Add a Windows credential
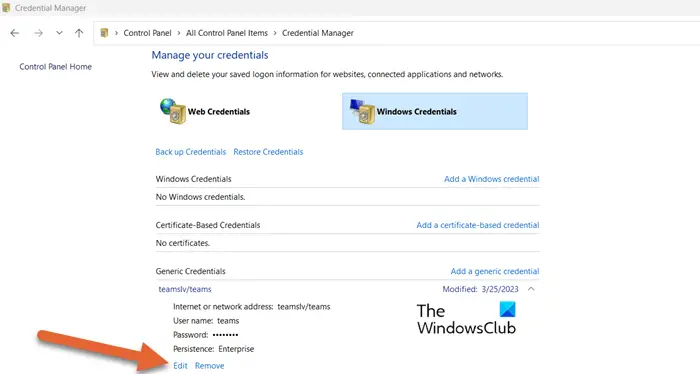 492,179
